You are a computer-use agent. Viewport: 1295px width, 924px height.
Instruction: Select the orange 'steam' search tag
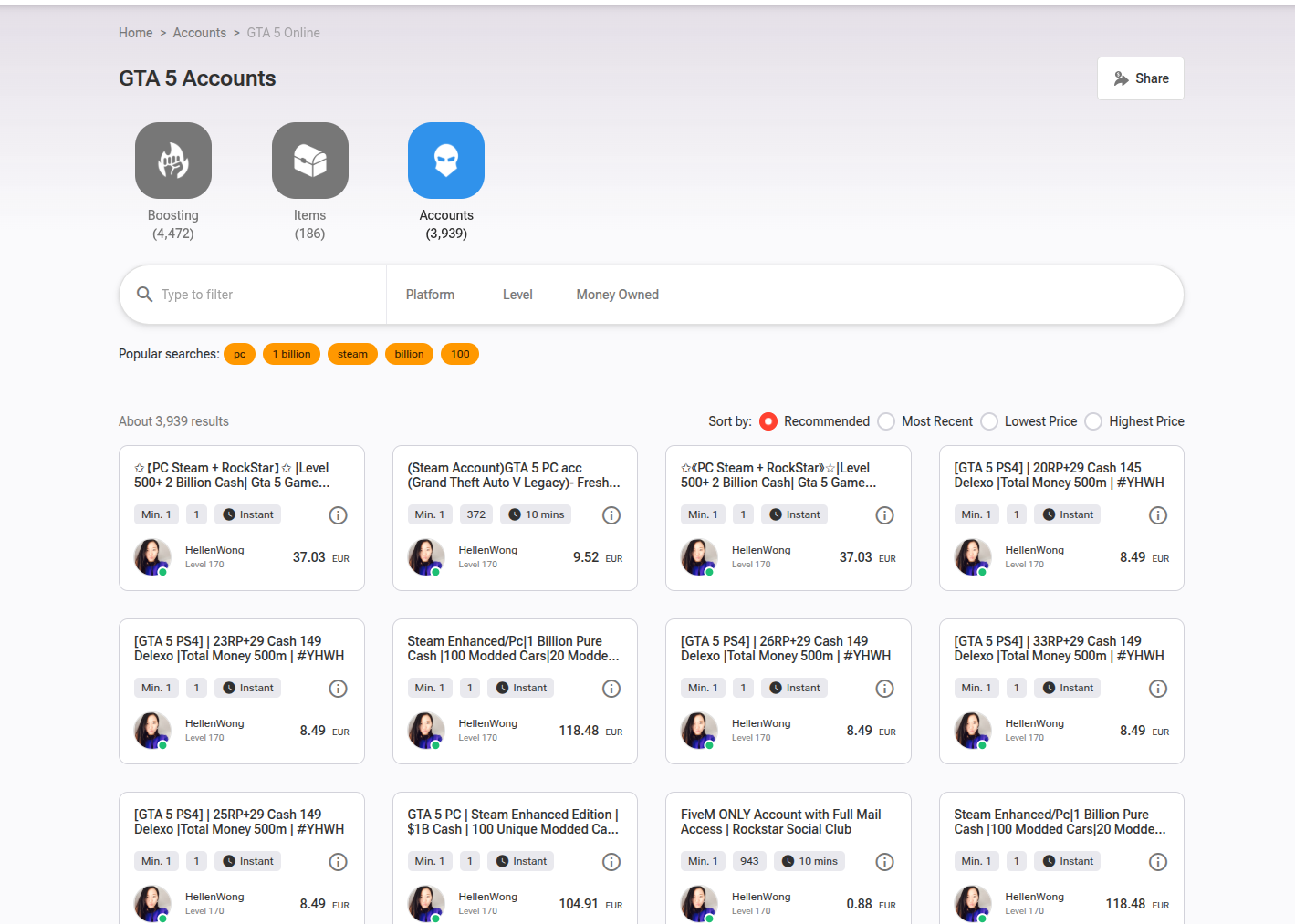coord(352,354)
